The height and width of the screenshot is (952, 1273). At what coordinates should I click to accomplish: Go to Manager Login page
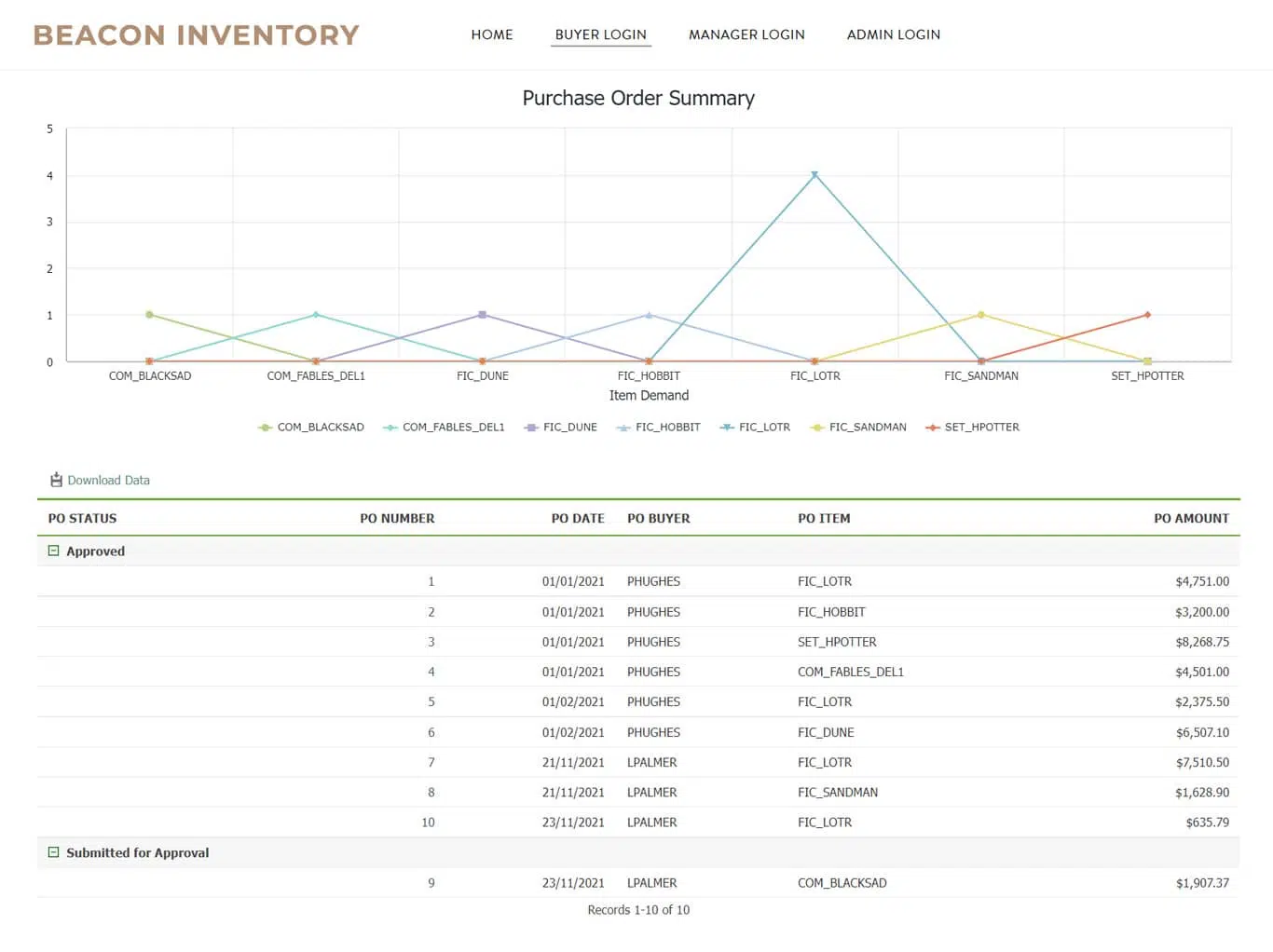(746, 34)
